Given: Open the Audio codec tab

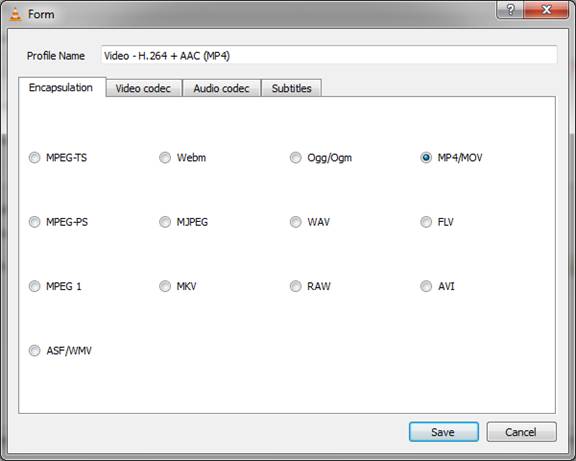Looking at the screenshot, I should [222, 88].
